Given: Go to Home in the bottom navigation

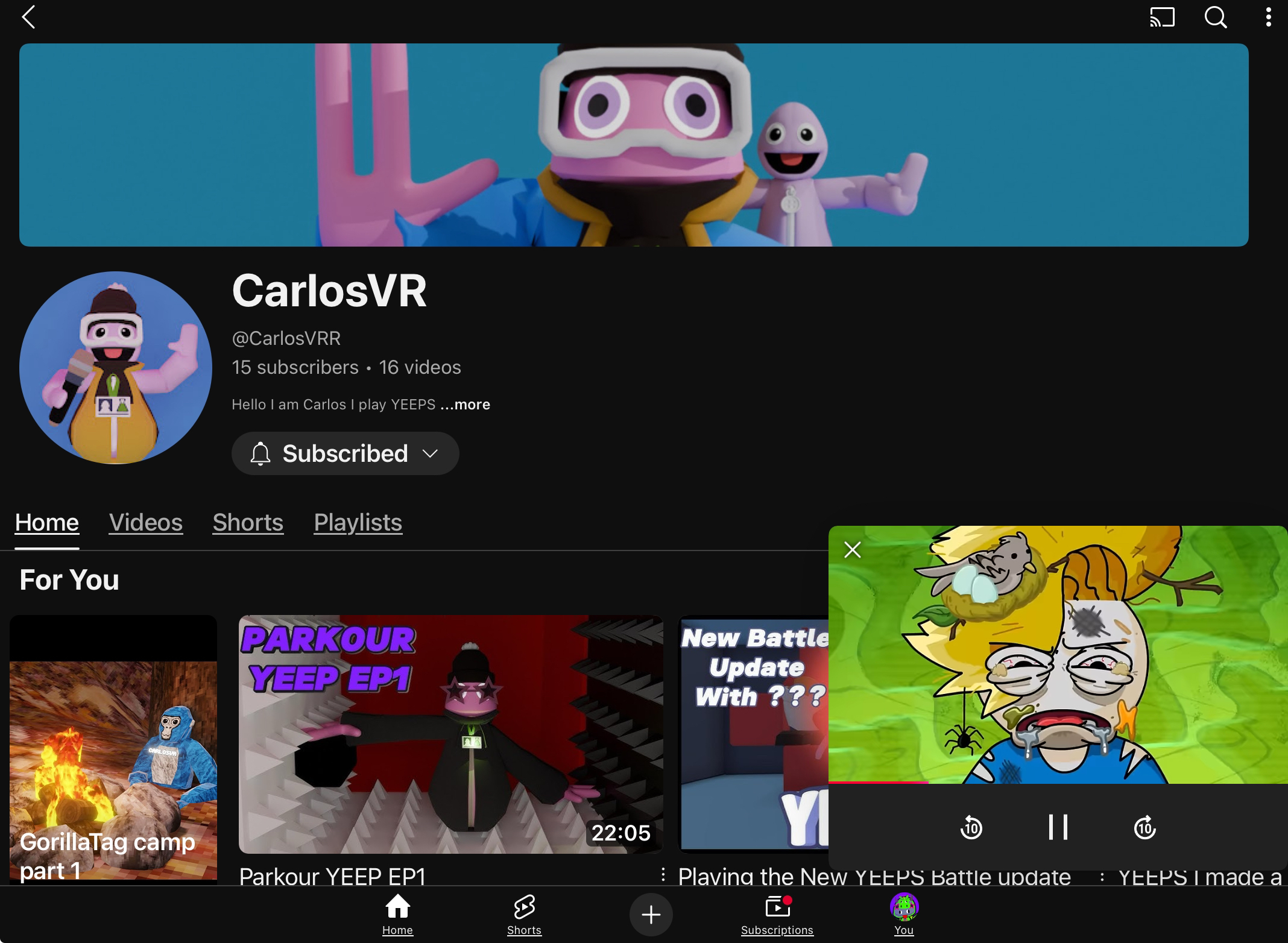Looking at the screenshot, I should click(x=398, y=915).
